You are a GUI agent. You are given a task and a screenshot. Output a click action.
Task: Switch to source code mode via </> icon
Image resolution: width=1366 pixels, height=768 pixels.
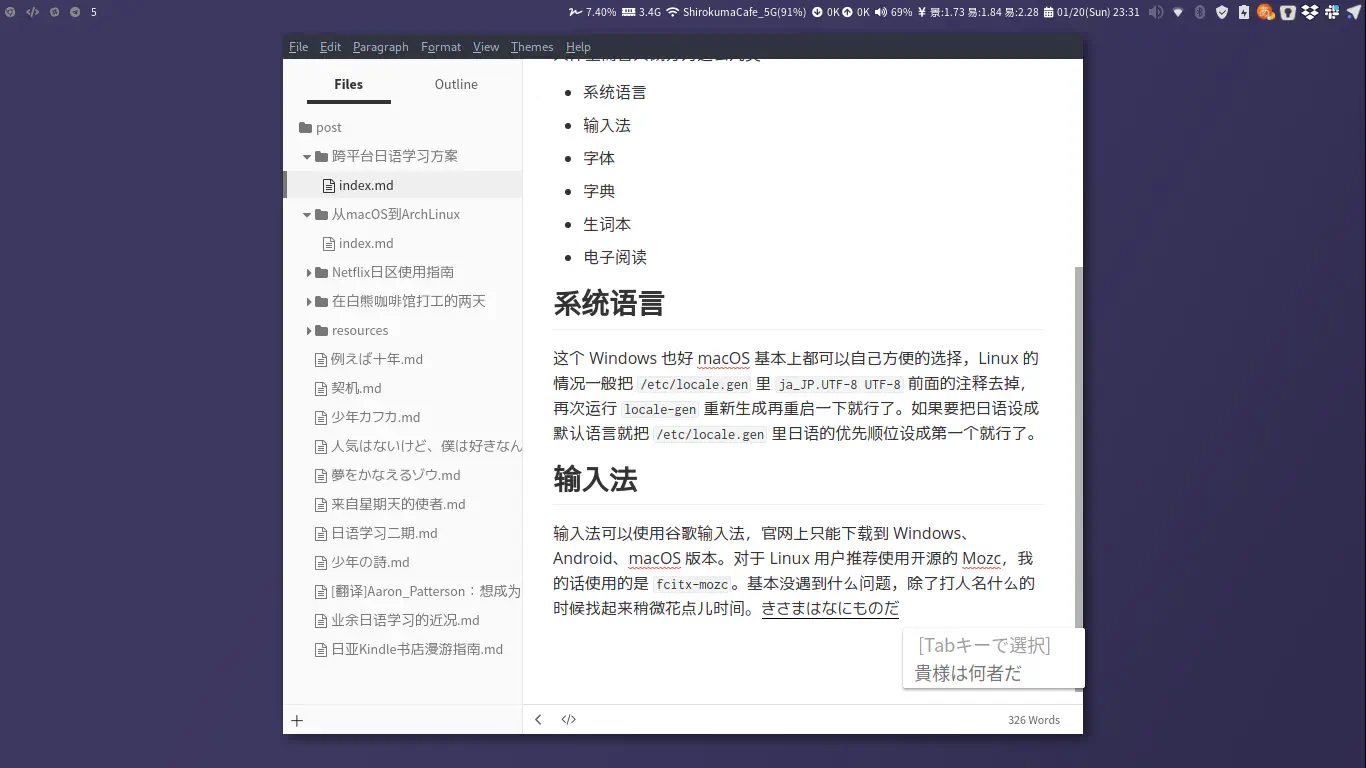click(x=568, y=719)
